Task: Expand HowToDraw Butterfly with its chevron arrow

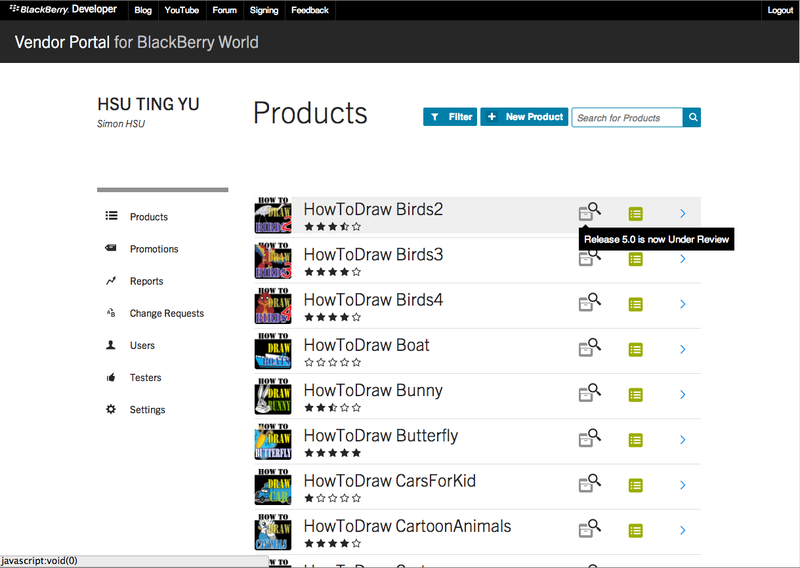Action: coord(683,440)
